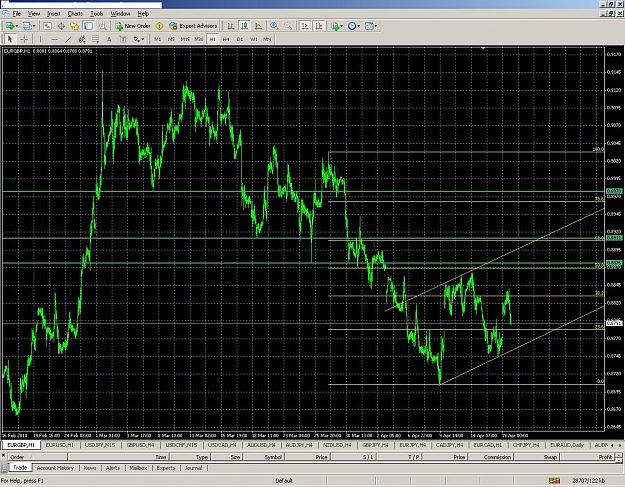Set timeframe to M5
Image resolution: width=625 pixels, height=487 pixels.
pos(171,39)
